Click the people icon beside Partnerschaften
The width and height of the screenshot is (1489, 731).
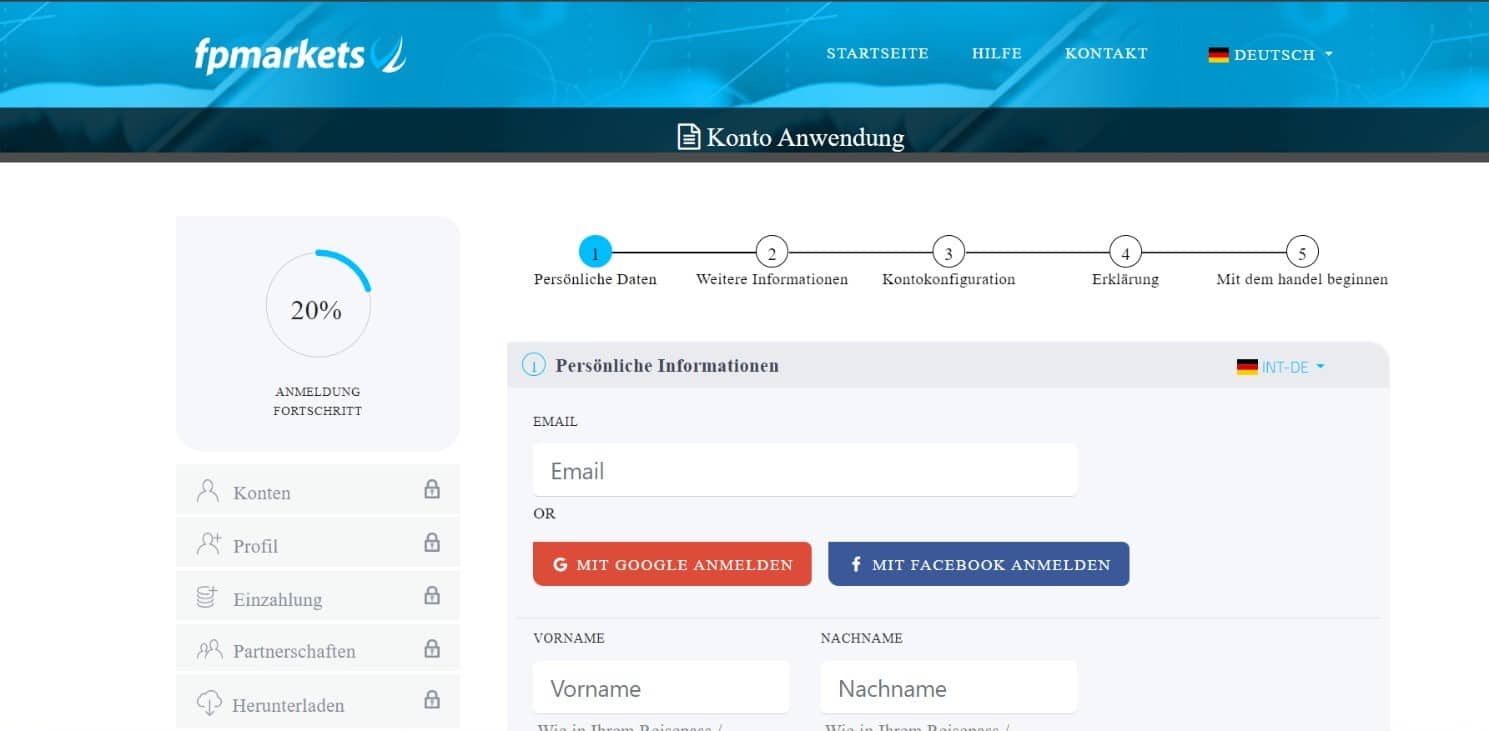209,650
